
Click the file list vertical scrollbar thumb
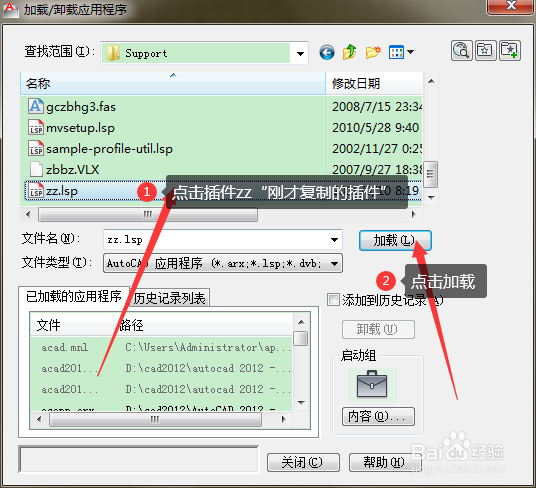[431, 174]
